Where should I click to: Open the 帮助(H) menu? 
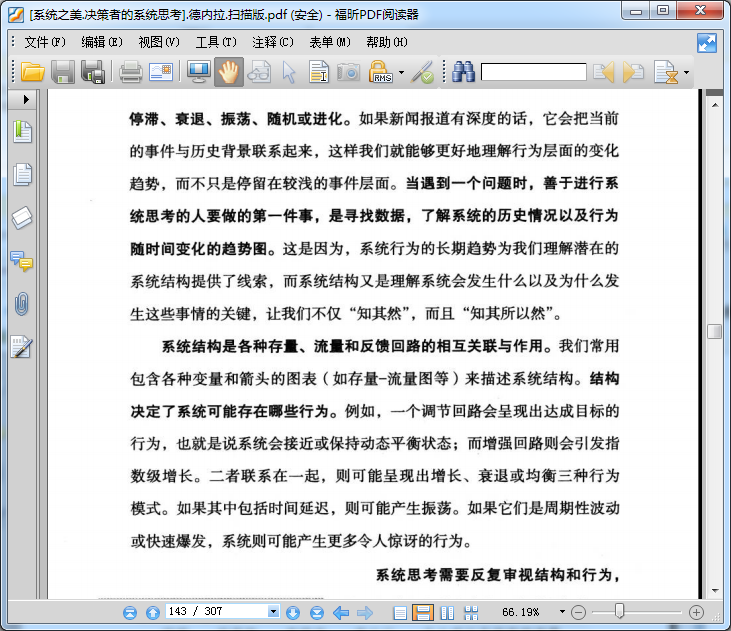click(x=386, y=42)
